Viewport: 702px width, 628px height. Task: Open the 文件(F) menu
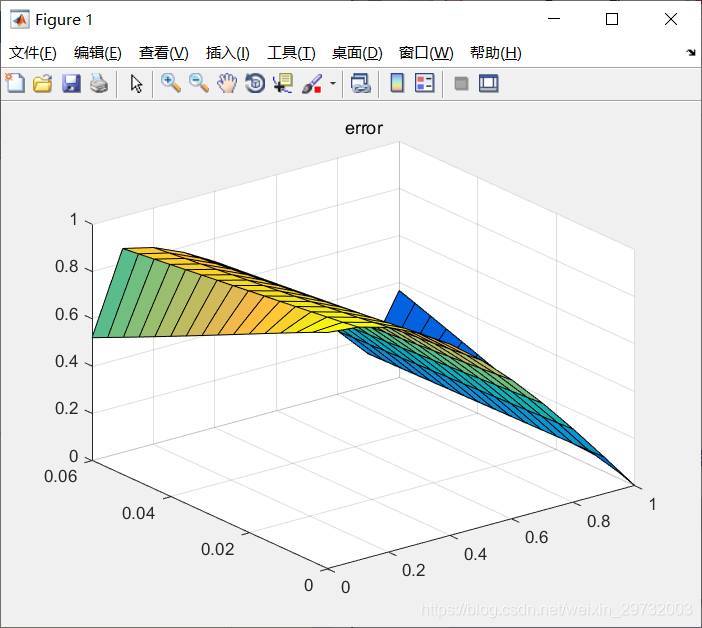(x=33, y=53)
